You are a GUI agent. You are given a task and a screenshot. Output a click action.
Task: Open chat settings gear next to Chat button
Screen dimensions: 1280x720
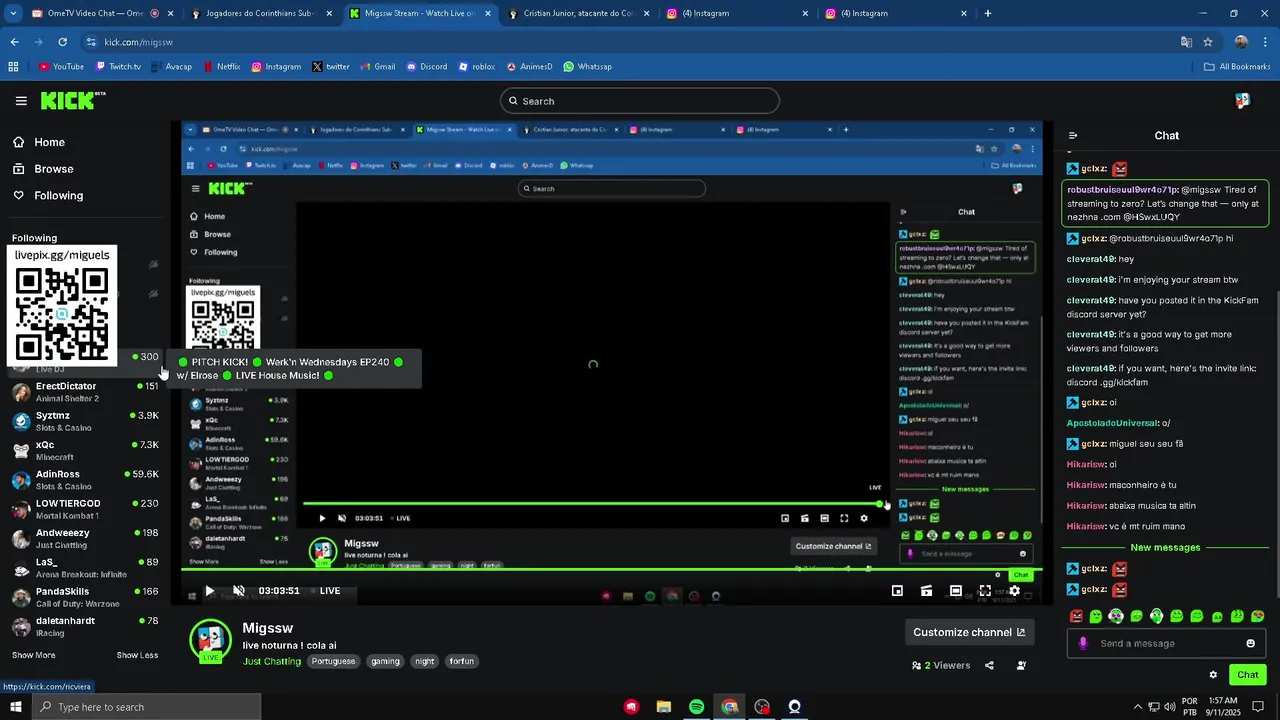pos(1213,675)
